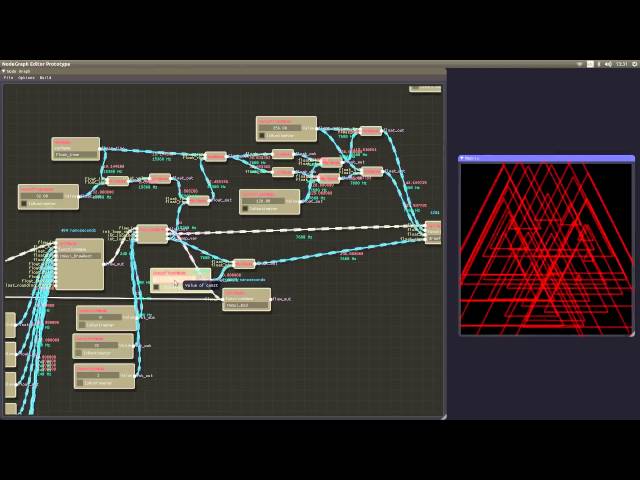This screenshot has height=480, width=640.
Task: Click the purple title bar of render window
Action: click(547, 158)
